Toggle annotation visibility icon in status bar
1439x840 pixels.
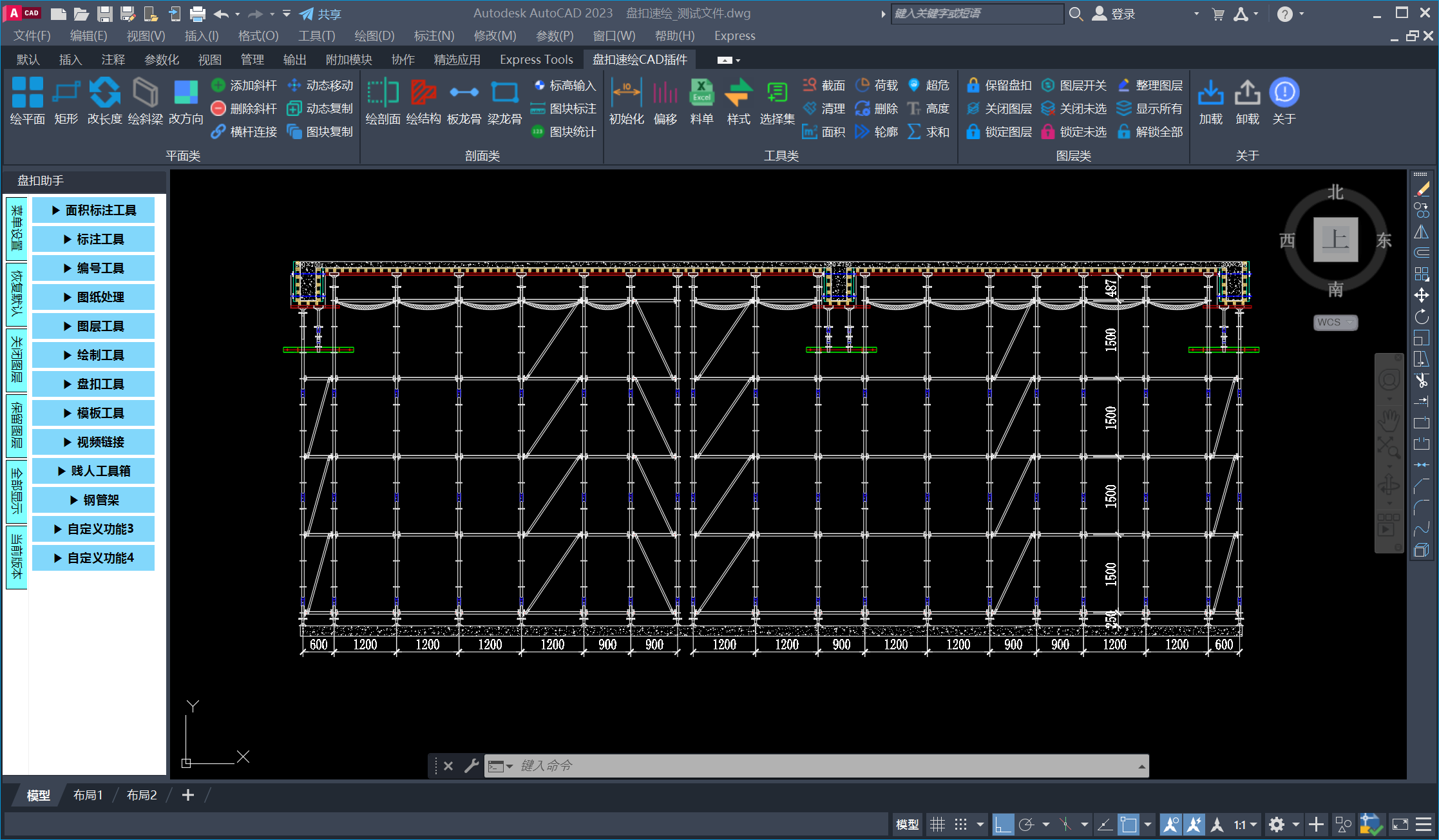(x=1171, y=825)
